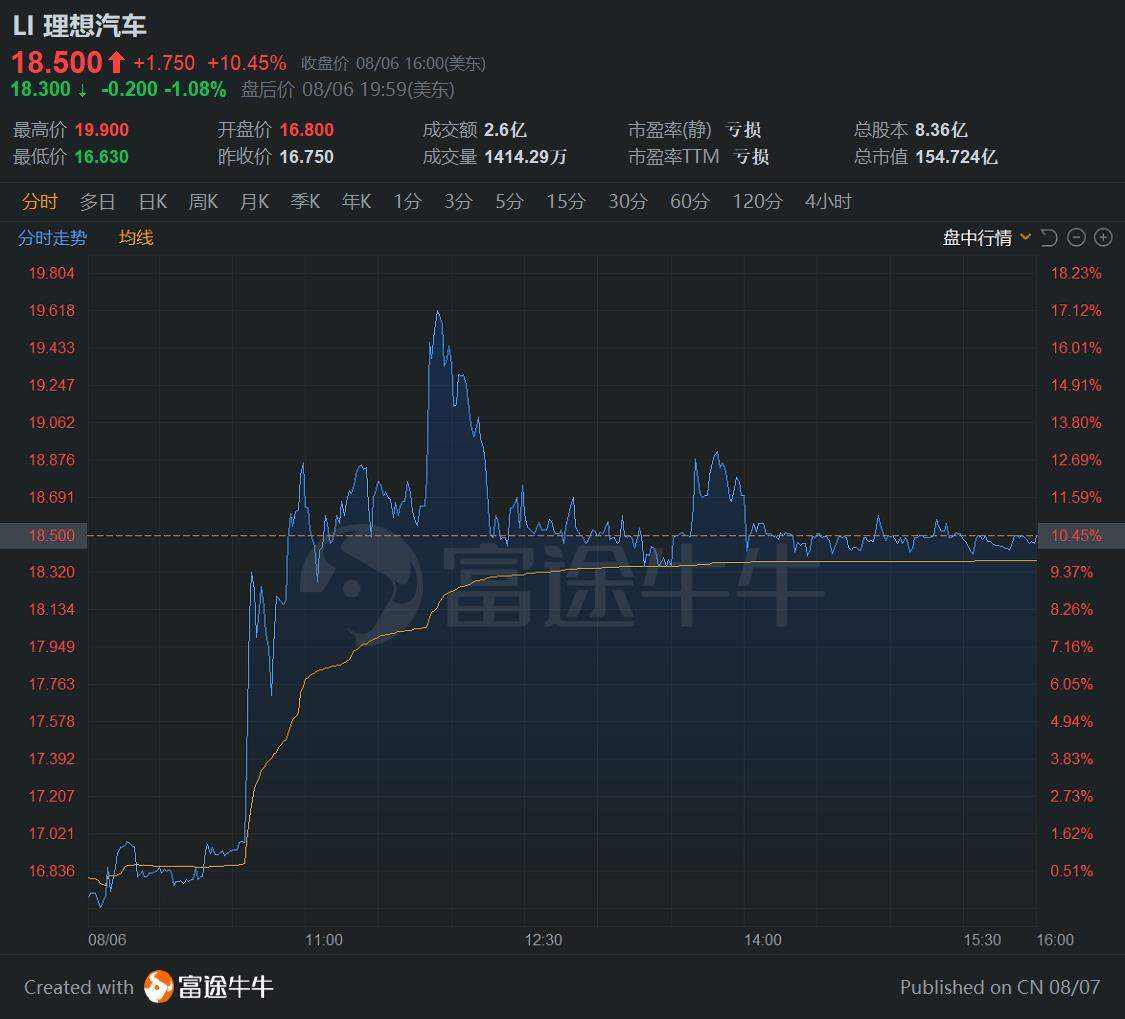Click the 10.45% percent axis marker
1125x1019 pixels.
click(x=1081, y=535)
